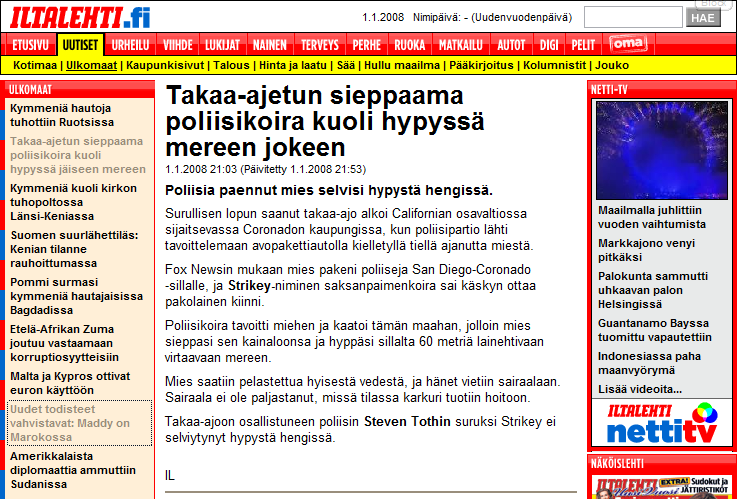Image resolution: width=737 pixels, height=499 pixels.
Task: Click the Iltalehti.fi logo
Action: point(80,18)
